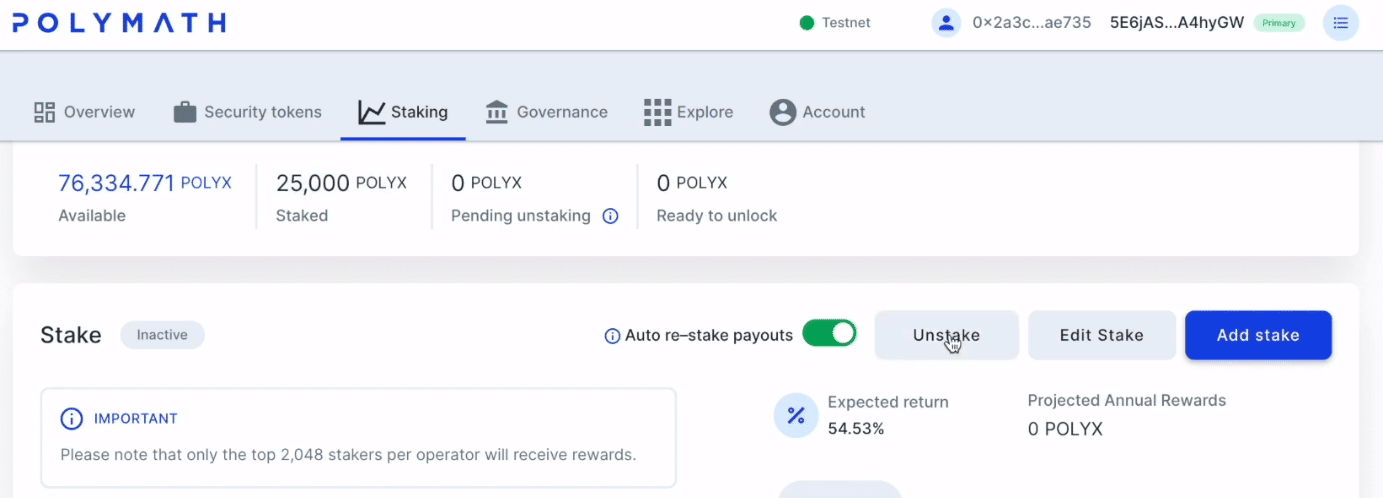Disable the Auto re-stake payouts toggle
The width and height of the screenshot is (1383, 498).
[x=829, y=334]
